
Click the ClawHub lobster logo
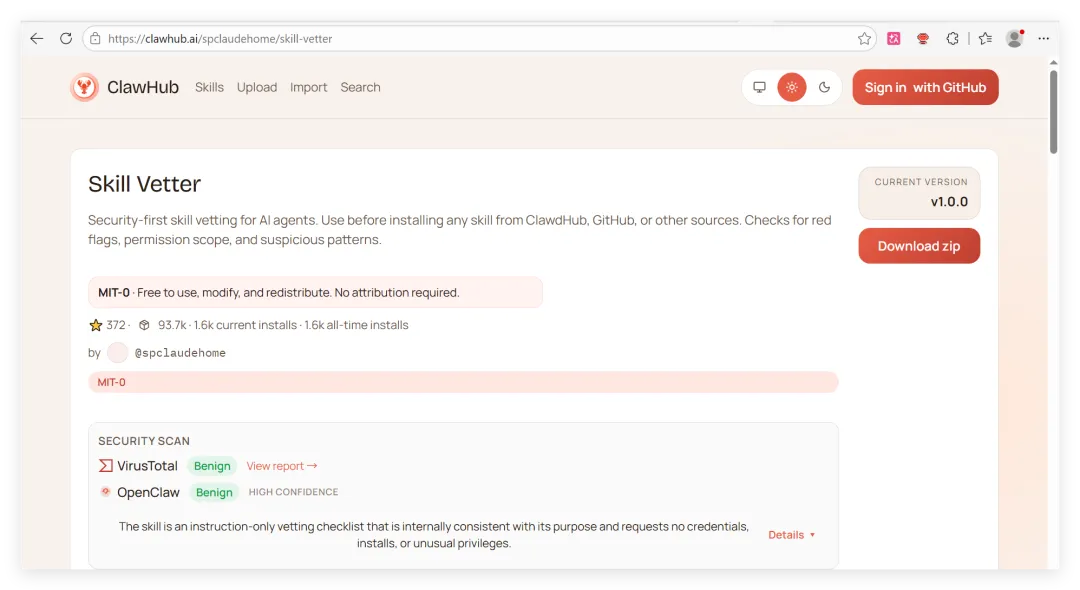tap(84, 87)
